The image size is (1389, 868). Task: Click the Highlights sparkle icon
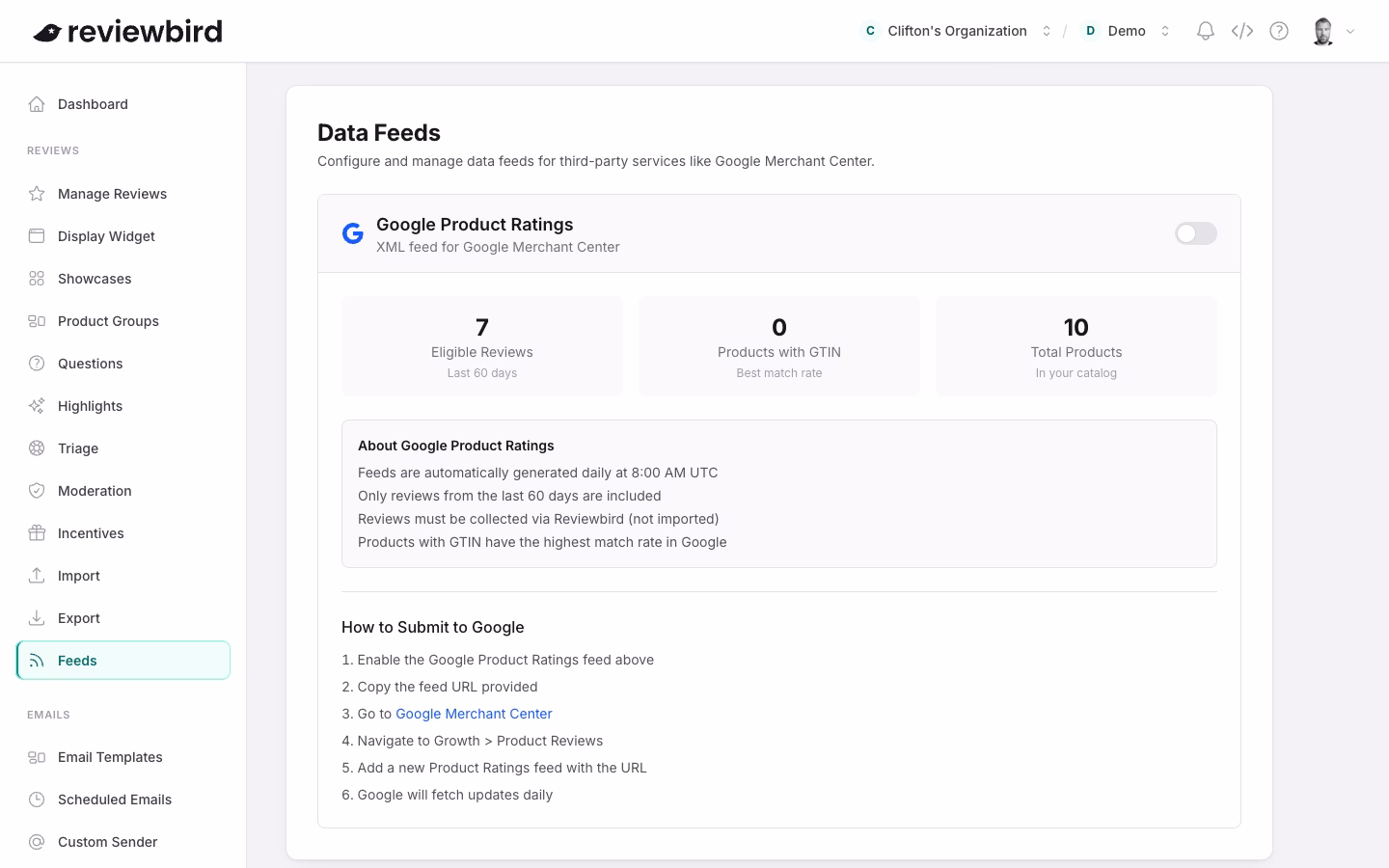[37, 406]
